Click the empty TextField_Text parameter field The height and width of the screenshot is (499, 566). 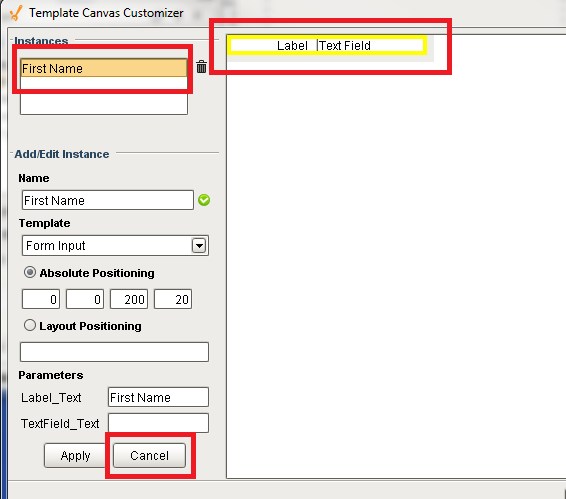(x=158, y=423)
